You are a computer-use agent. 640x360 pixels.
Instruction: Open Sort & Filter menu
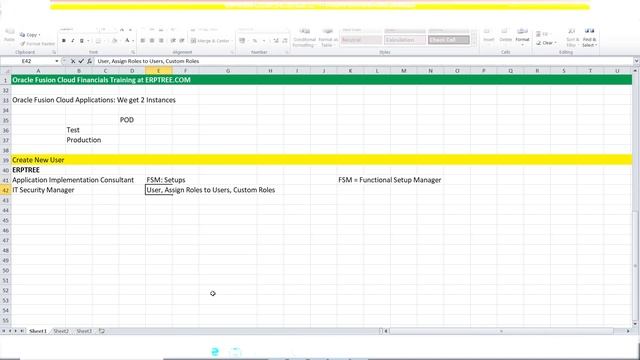pyautogui.click(x=572, y=38)
